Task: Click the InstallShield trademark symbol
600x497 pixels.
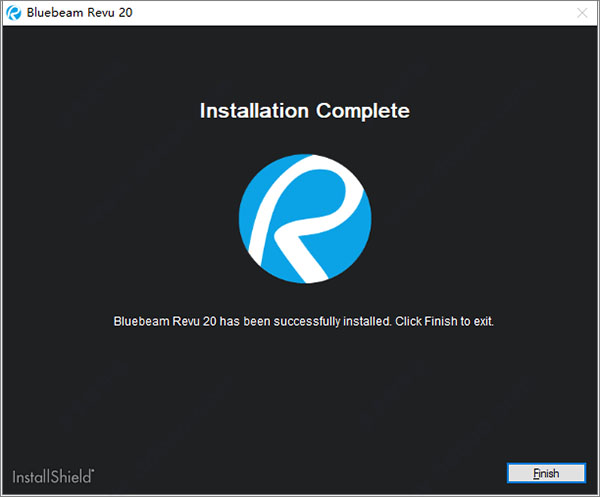Action: (x=94, y=468)
